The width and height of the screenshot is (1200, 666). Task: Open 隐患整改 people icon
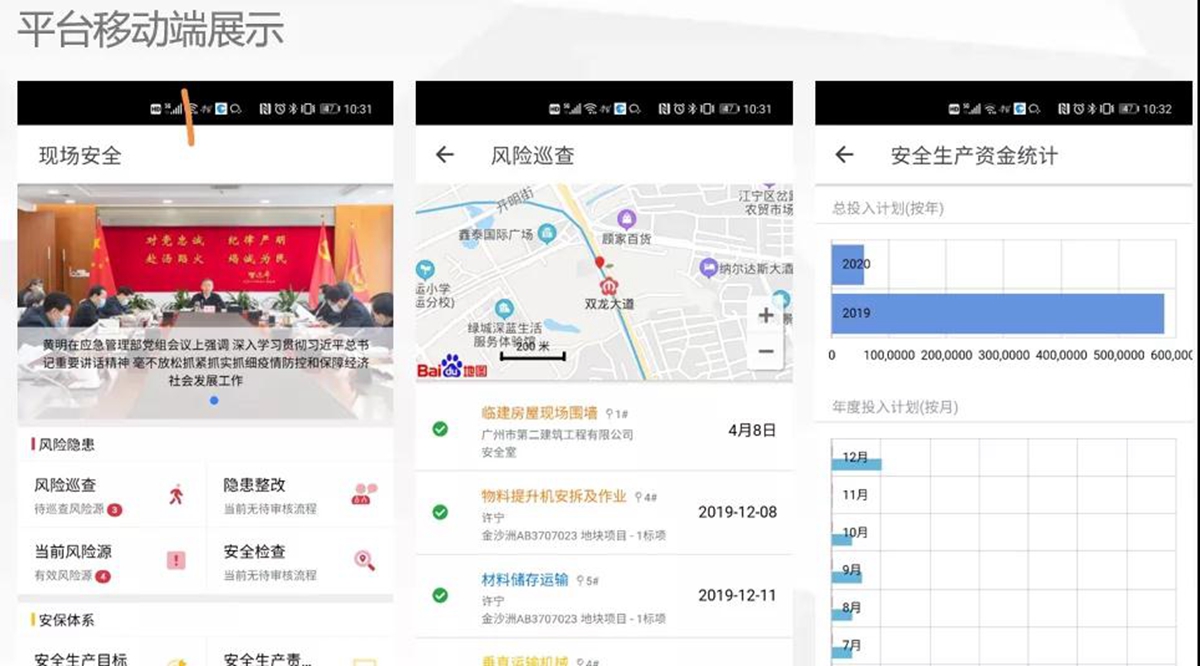(364, 494)
